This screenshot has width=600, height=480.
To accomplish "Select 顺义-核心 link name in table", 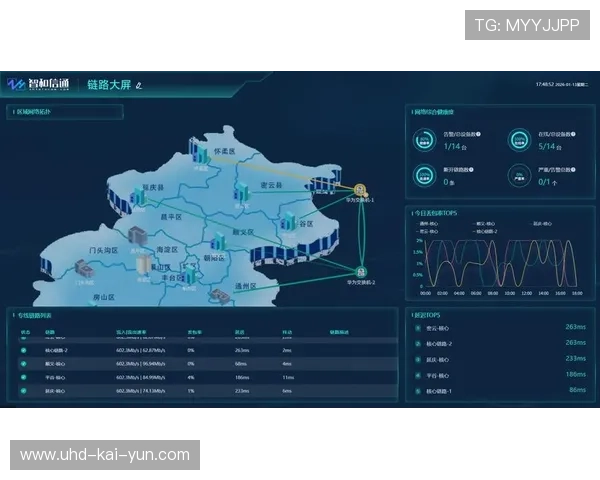I will [55, 364].
